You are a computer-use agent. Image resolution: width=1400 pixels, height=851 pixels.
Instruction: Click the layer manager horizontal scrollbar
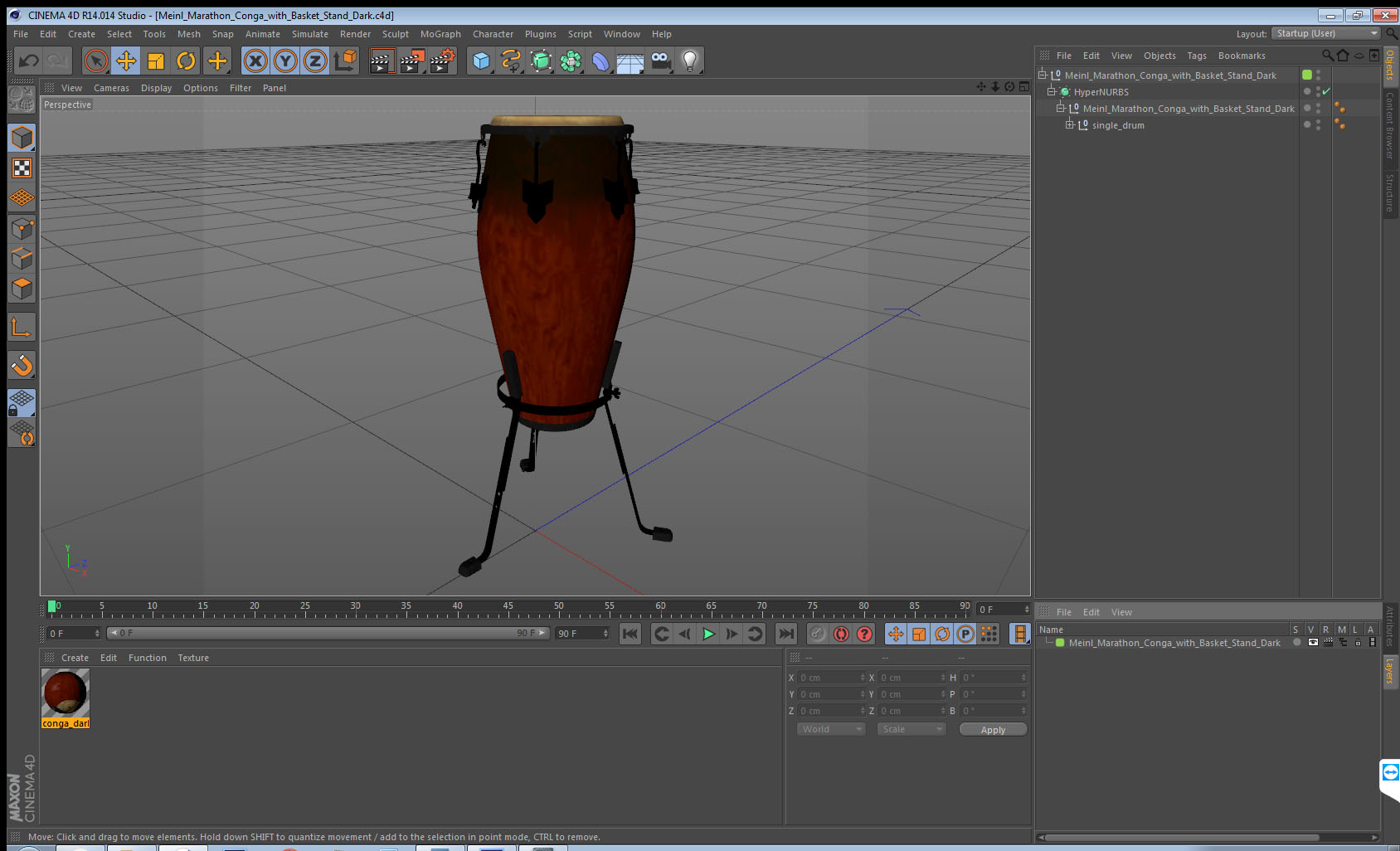[1182, 837]
